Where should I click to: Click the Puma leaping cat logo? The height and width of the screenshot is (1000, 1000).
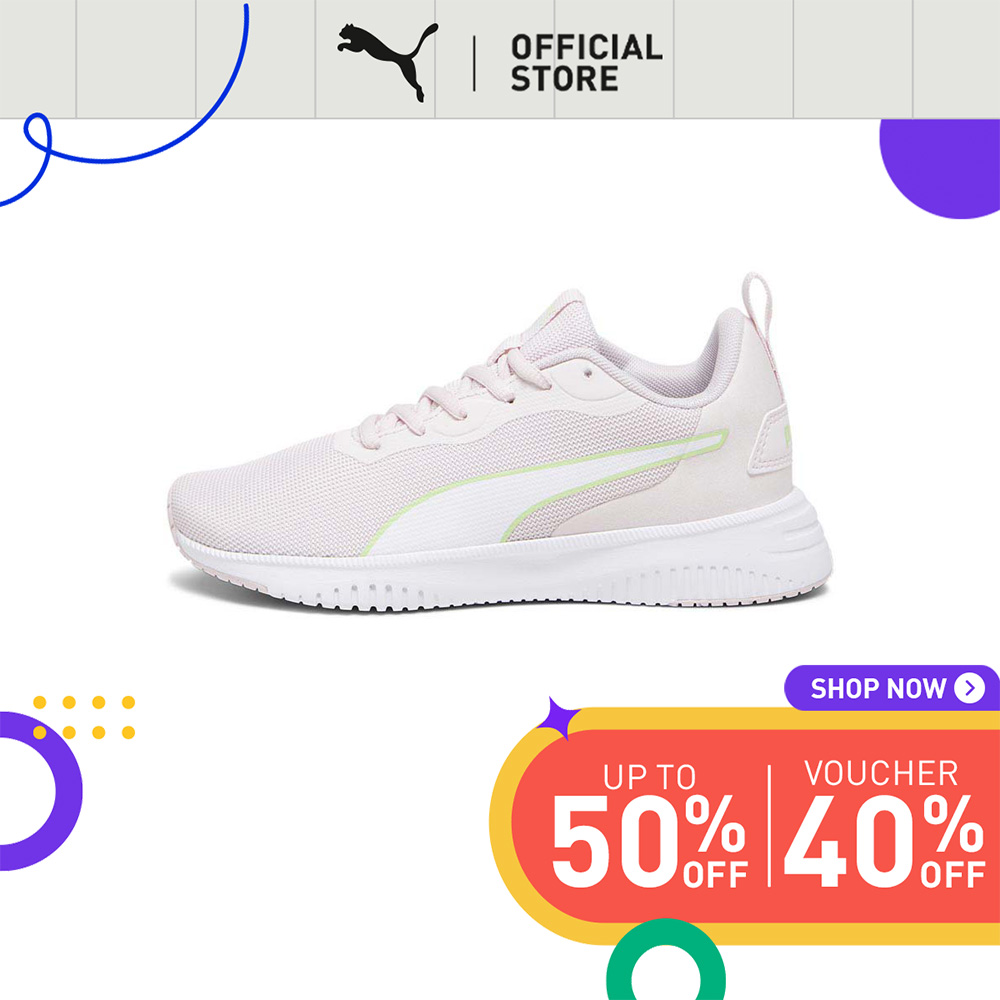[388, 62]
